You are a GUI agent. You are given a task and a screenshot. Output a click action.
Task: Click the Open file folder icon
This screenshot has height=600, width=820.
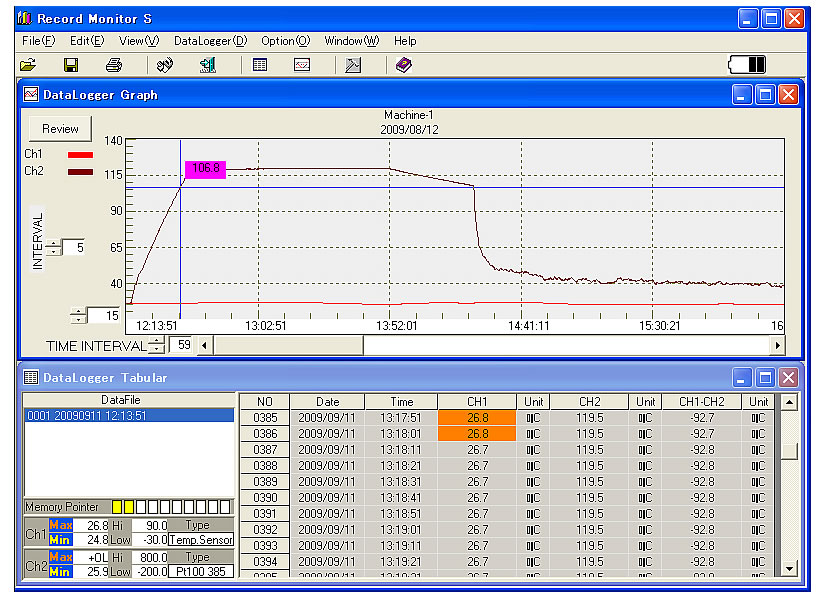pos(28,65)
